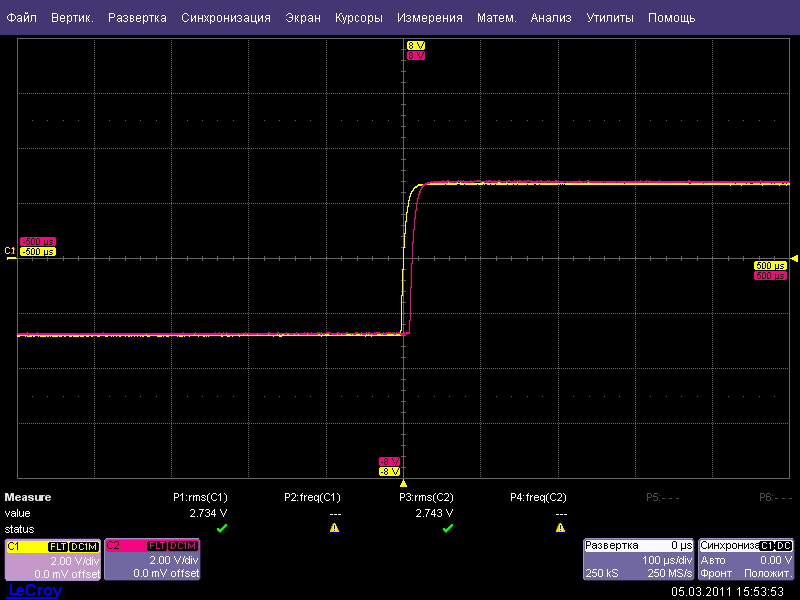Open the Синхрониза trigger descriptor box
800x600 pixels.
coord(746,560)
